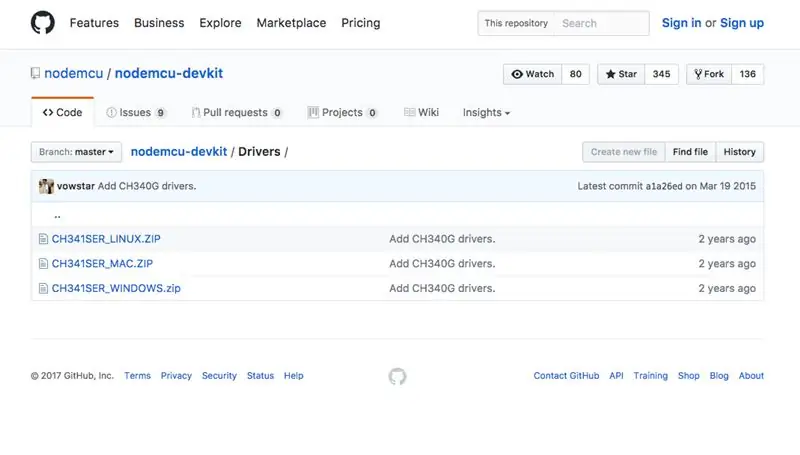Click the file icon next to CH341SER_MAC.ZIP
Screen dimensions: 800x455
tap(43, 264)
